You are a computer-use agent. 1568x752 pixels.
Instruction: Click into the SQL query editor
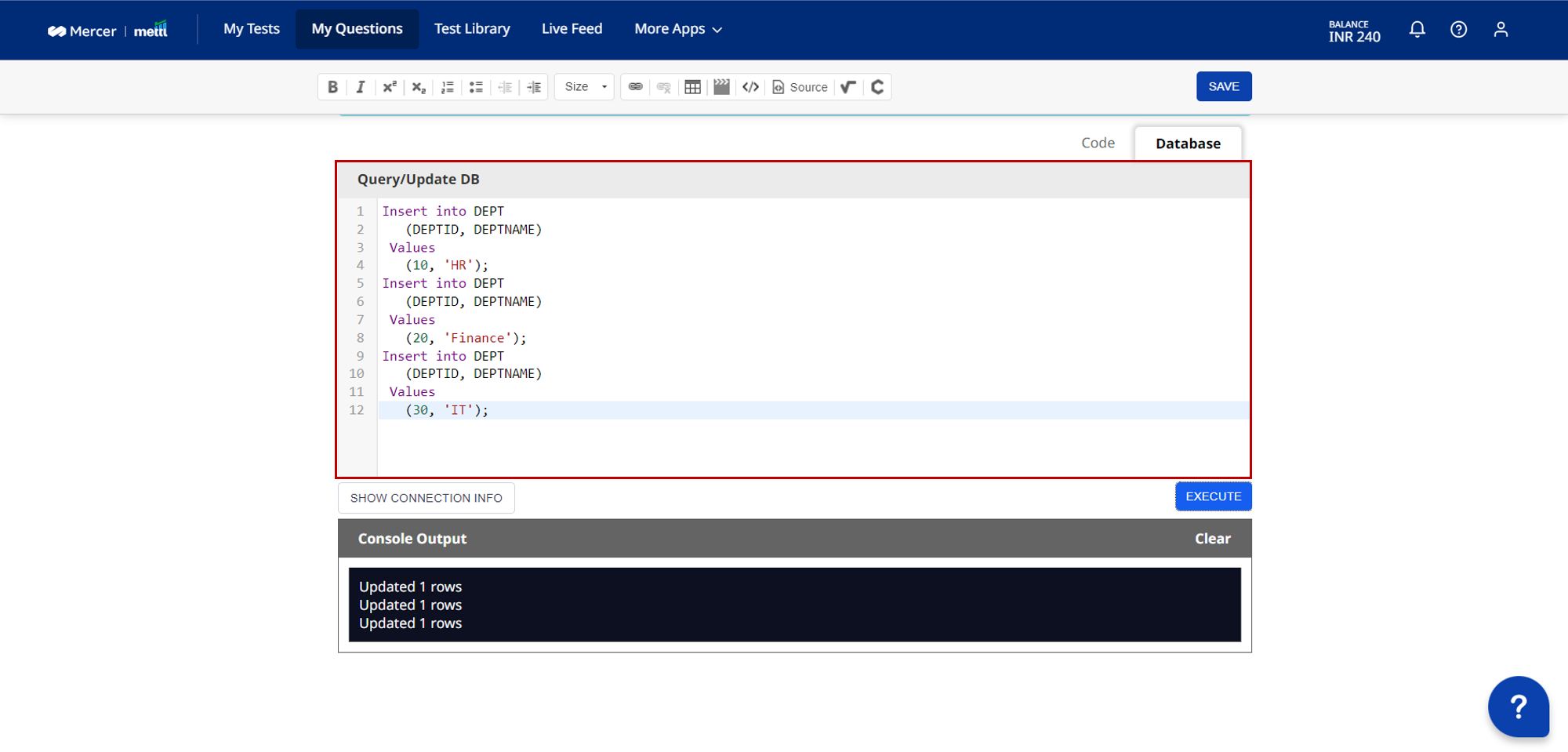(x=813, y=337)
